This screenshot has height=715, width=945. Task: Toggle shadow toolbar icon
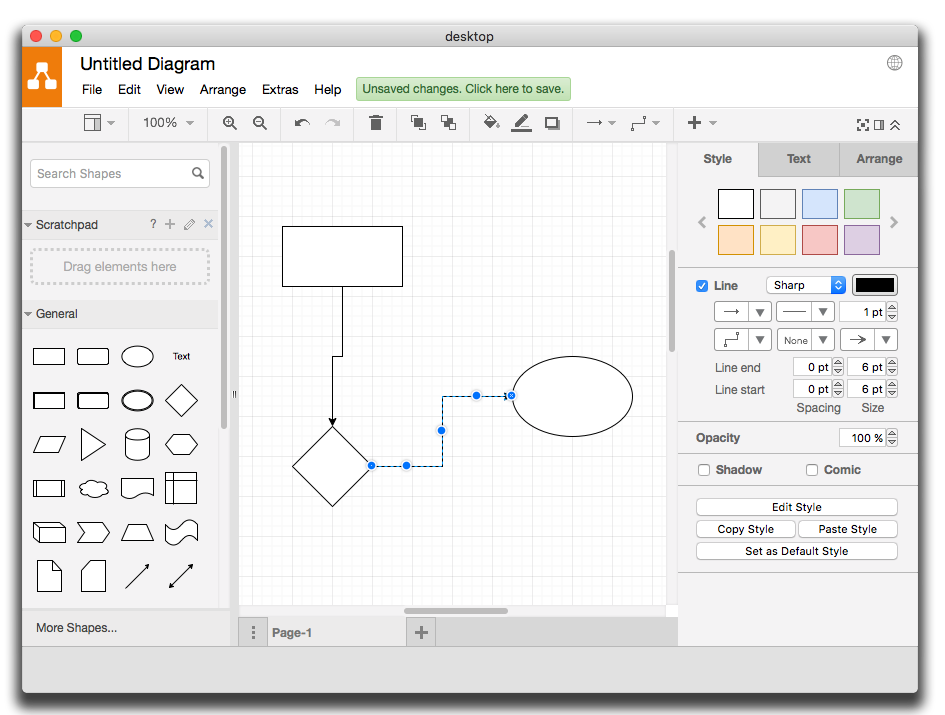coord(552,123)
